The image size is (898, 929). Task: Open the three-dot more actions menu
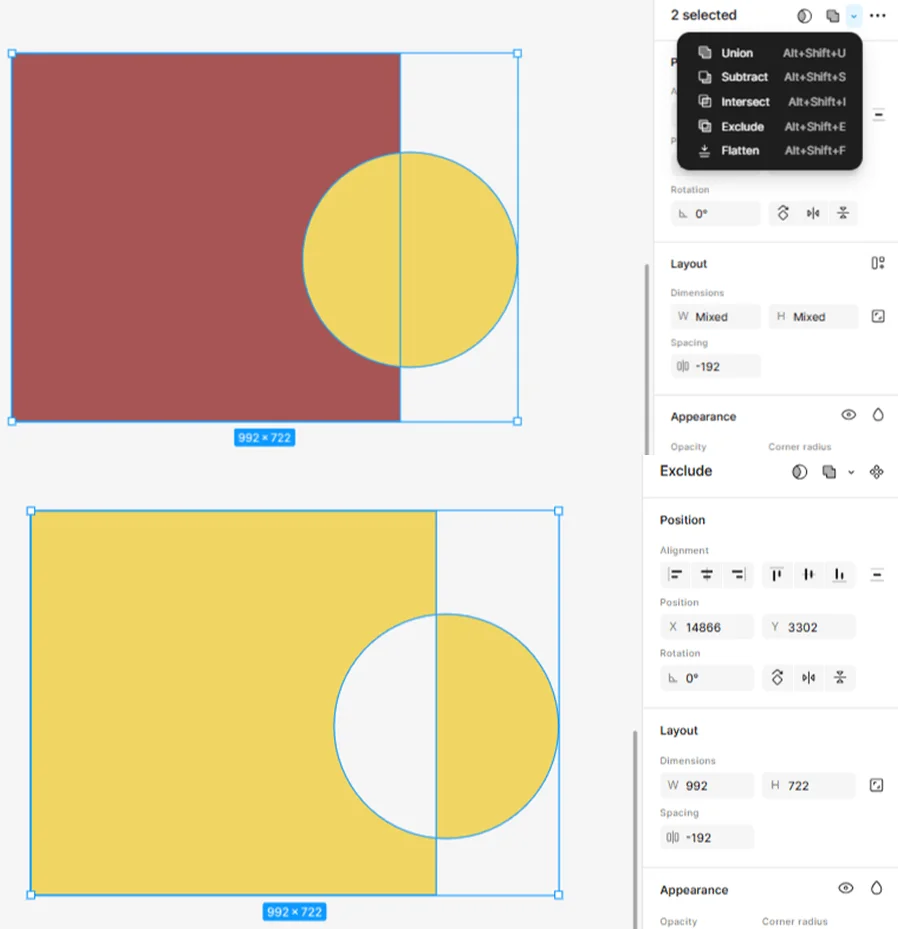point(877,16)
